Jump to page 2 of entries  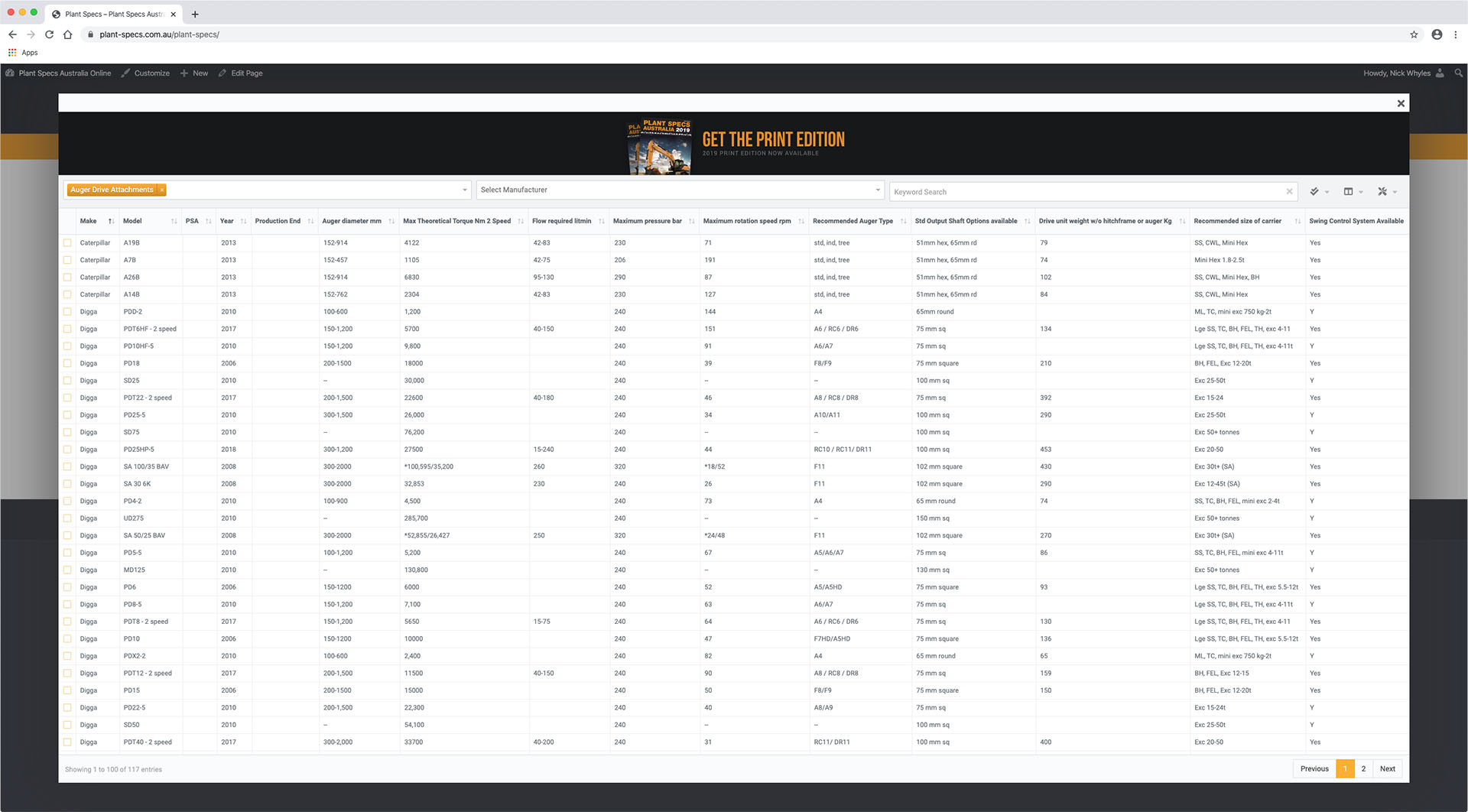1363,768
